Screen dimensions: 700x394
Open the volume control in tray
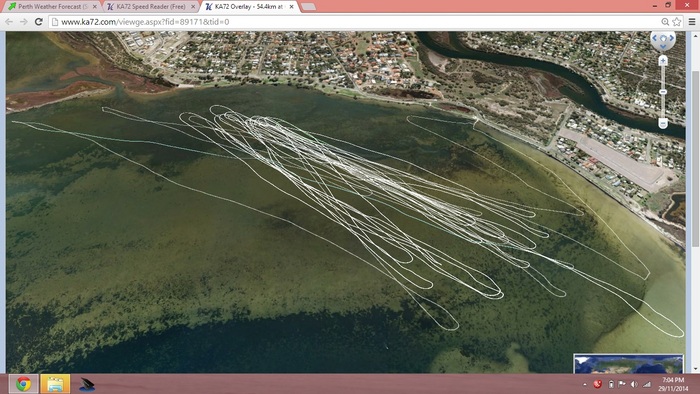[x=634, y=384]
